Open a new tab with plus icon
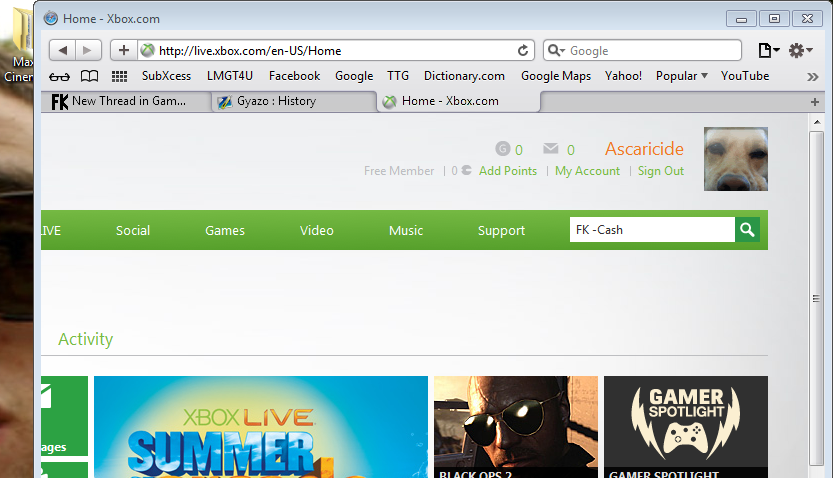The height and width of the screenshot is (478, 833). click(814, 102)
